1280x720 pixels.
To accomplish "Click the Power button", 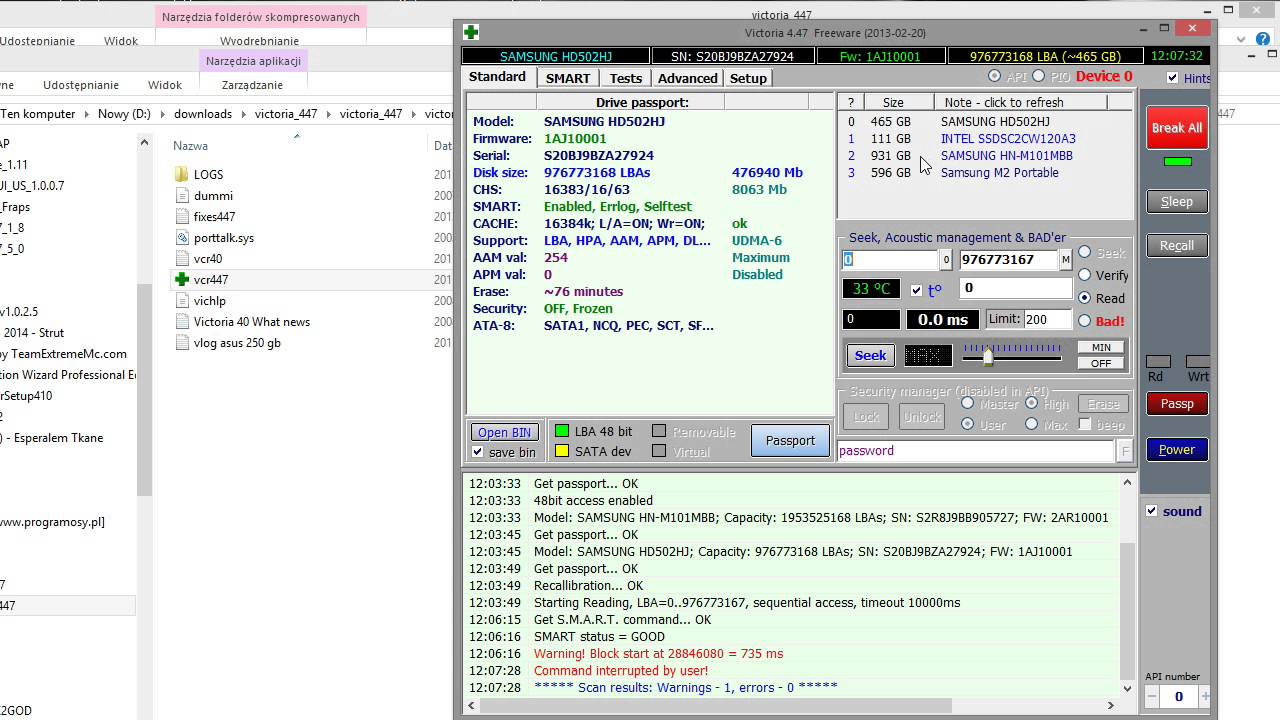I will [1177, 450].
